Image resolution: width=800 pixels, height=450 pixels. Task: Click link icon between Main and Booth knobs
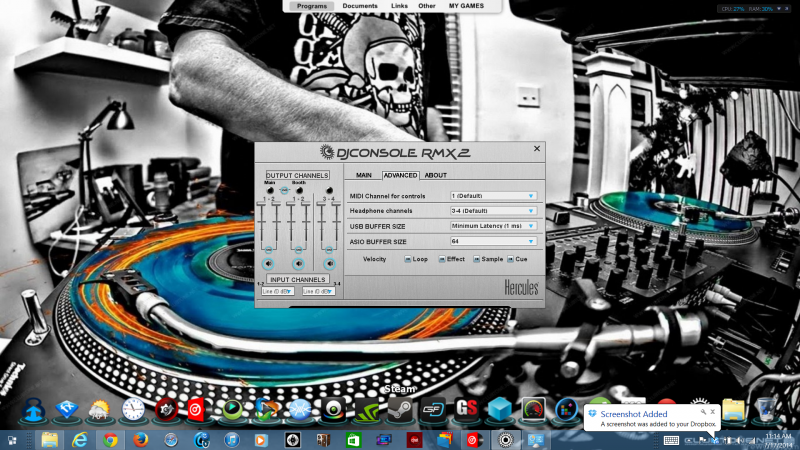click(x=284, y=190)
